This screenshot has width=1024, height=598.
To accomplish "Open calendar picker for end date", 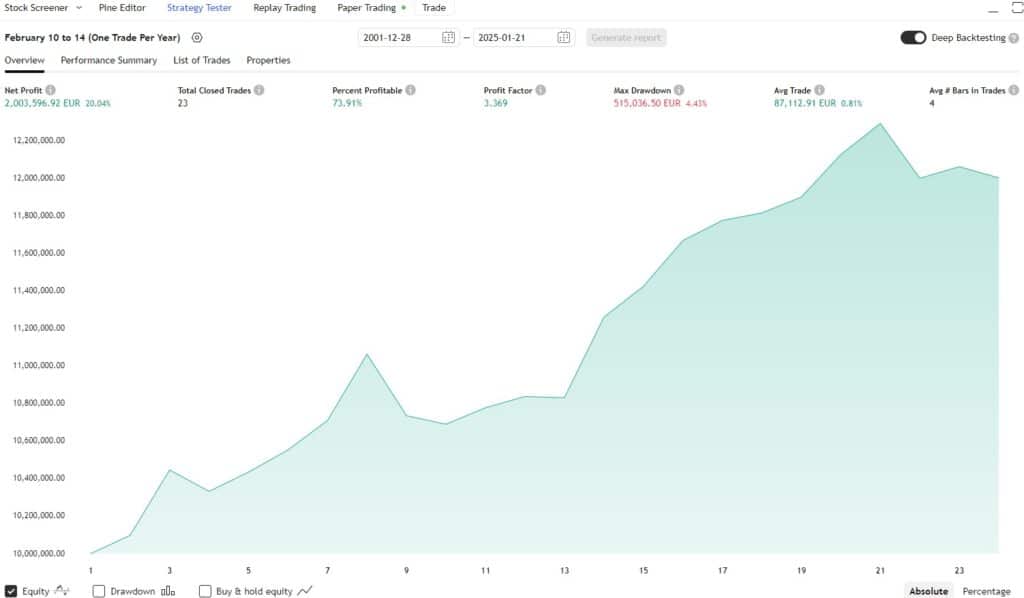I will [x=564, y=38].
